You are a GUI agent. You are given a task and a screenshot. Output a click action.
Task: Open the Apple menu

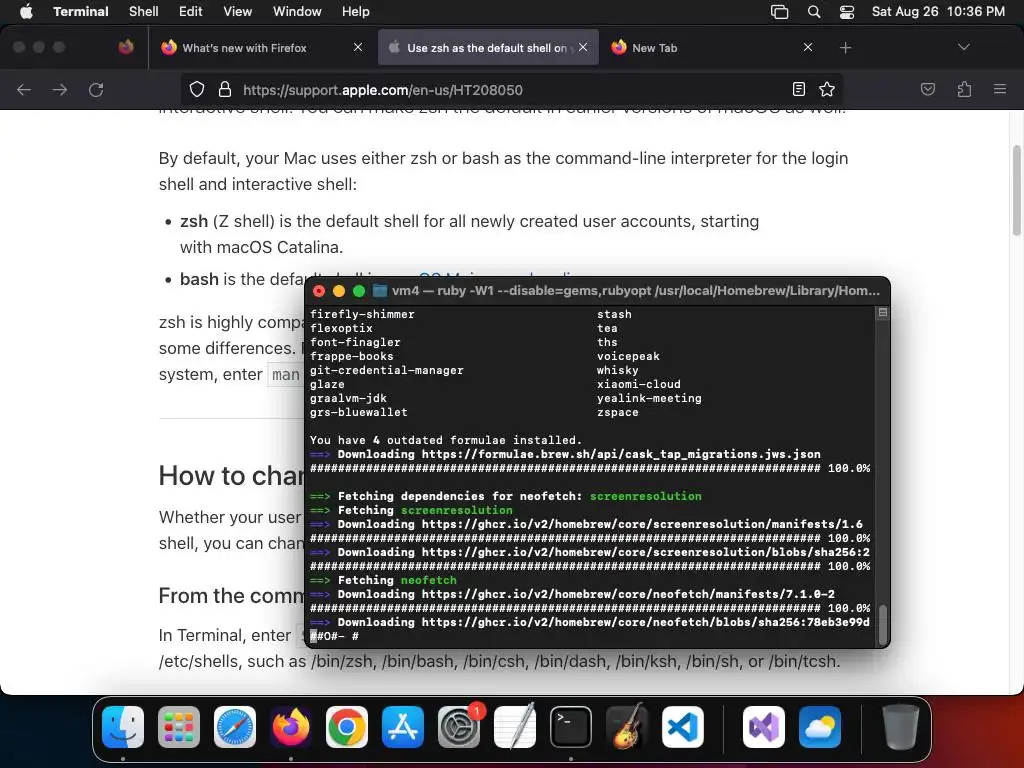coord(26,12)
